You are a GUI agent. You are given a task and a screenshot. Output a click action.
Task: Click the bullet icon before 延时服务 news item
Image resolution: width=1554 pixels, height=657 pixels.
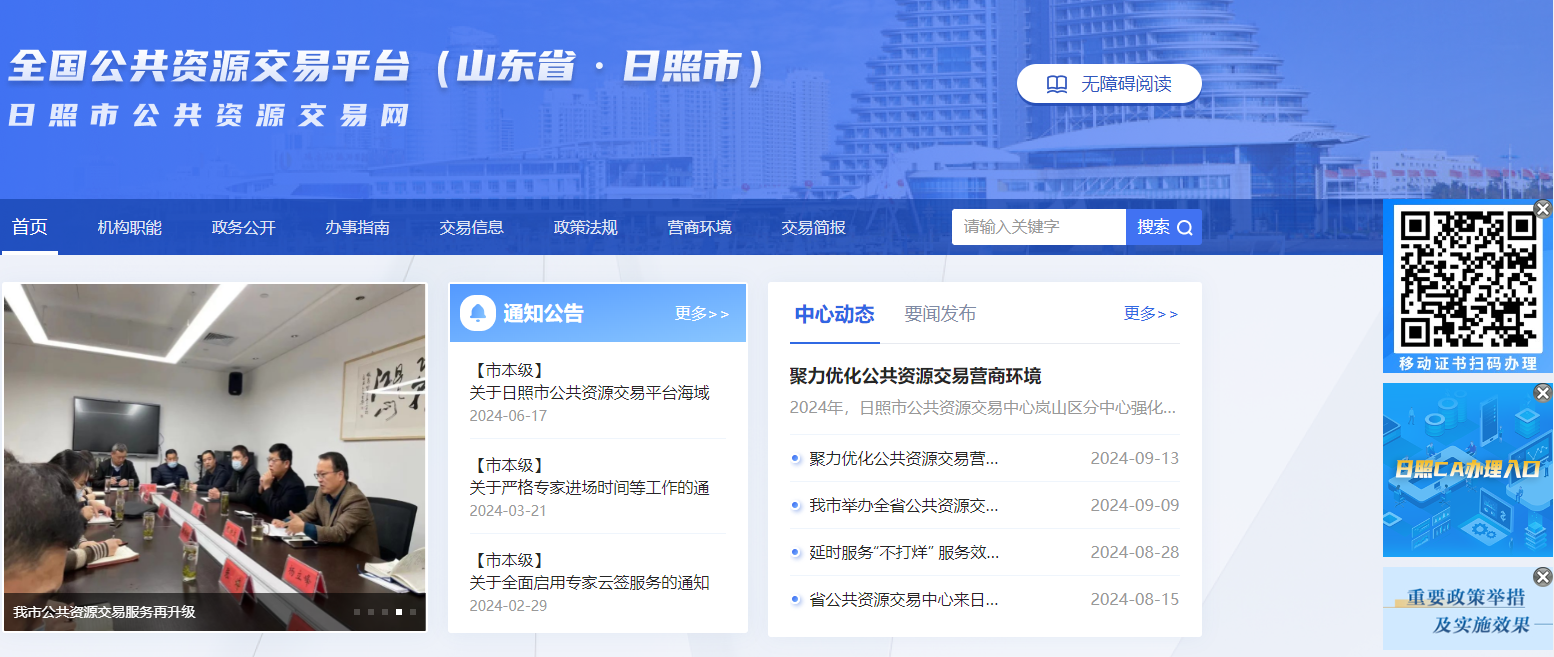(795, 552)
